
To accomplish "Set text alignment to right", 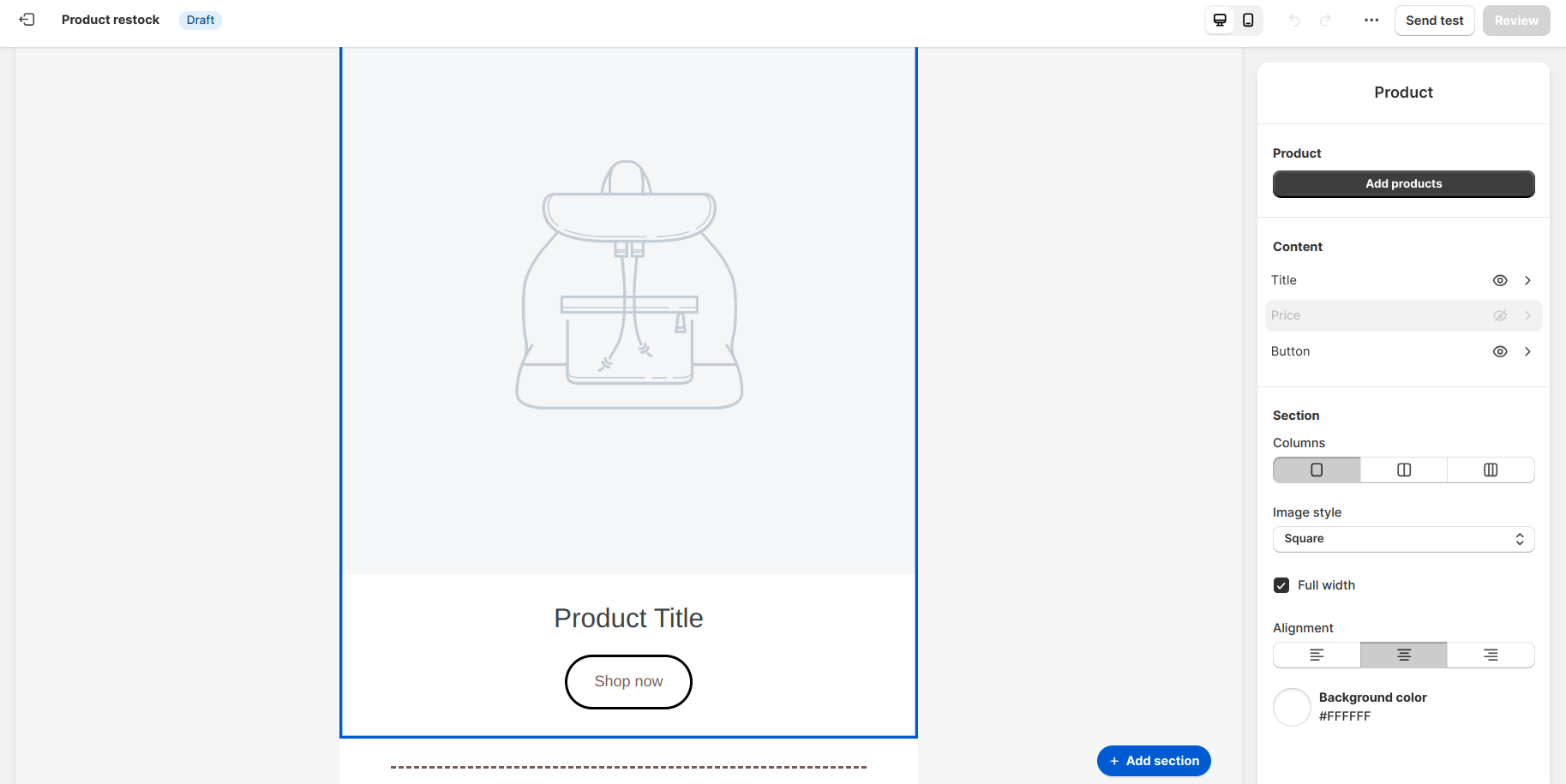I will click(x=1491, y=655).
